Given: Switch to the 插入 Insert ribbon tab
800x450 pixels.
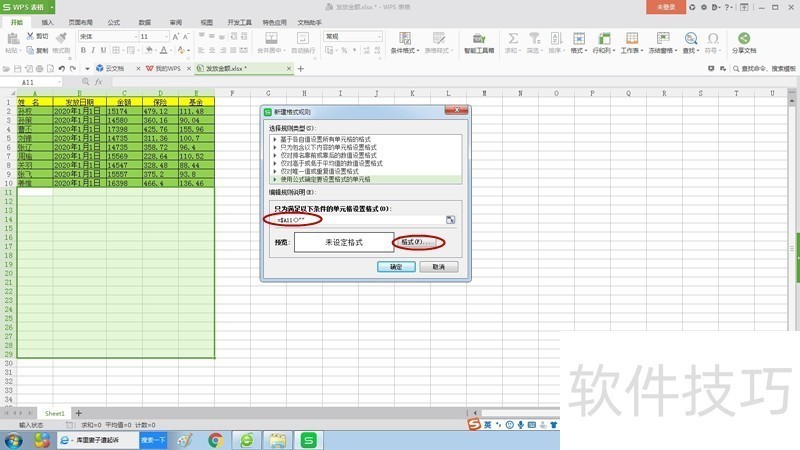Looking at the screenshot, I should (x=47, y=22).
